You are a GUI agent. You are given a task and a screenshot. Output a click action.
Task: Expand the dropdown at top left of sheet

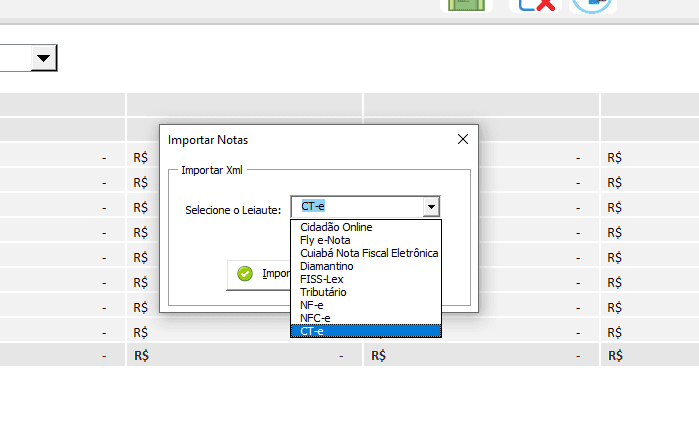pos(44,58)
